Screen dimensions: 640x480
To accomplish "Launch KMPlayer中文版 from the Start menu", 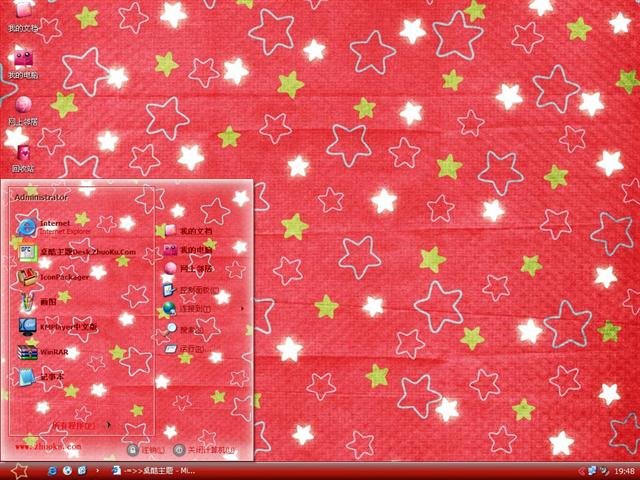I will tap(58, 327).
